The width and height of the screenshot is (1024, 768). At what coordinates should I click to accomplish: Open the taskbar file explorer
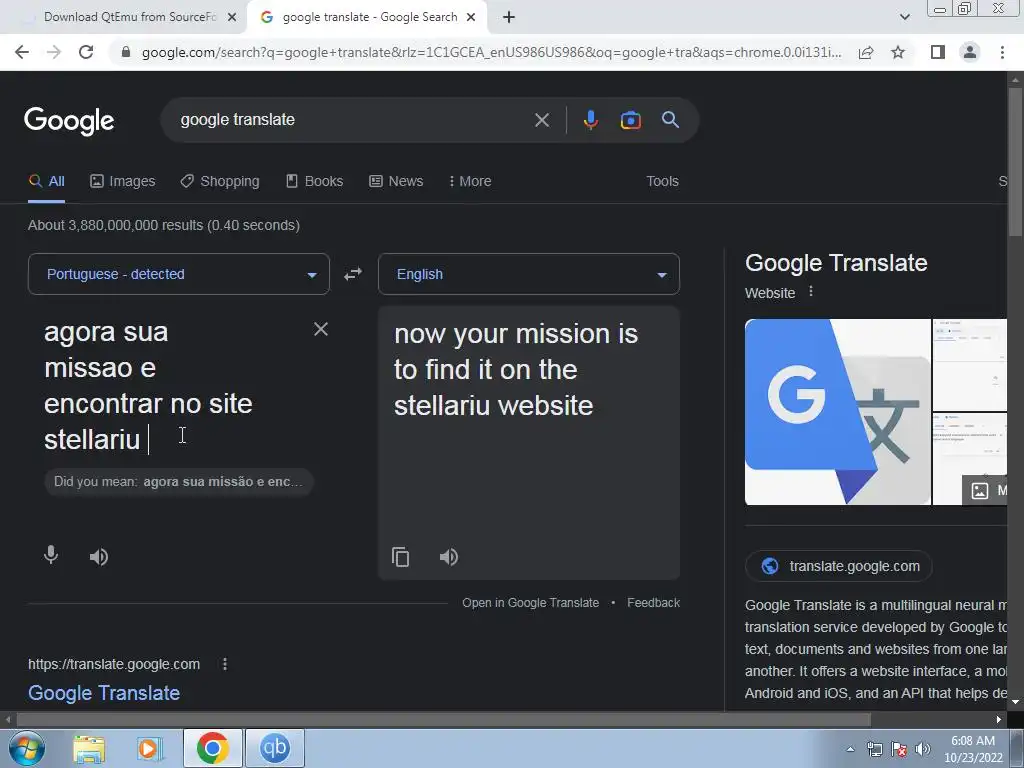(x=89, y=749)
